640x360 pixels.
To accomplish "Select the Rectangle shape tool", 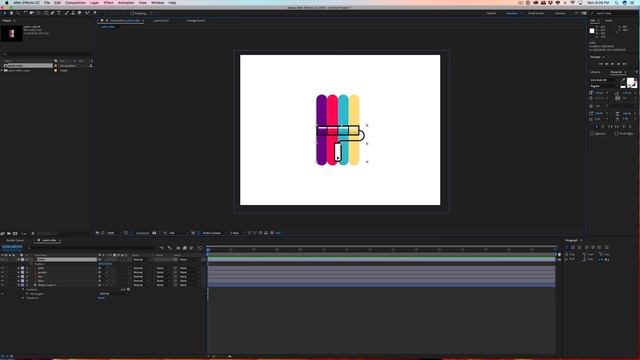I will coord(46,13).
